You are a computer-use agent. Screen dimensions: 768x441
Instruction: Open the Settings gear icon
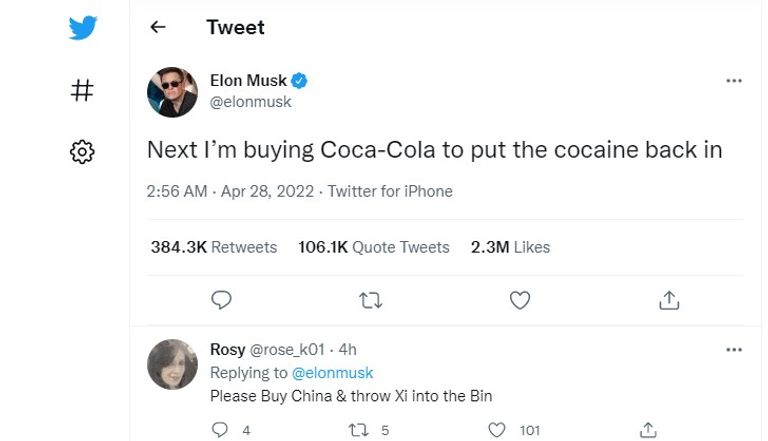pos(82,152)
